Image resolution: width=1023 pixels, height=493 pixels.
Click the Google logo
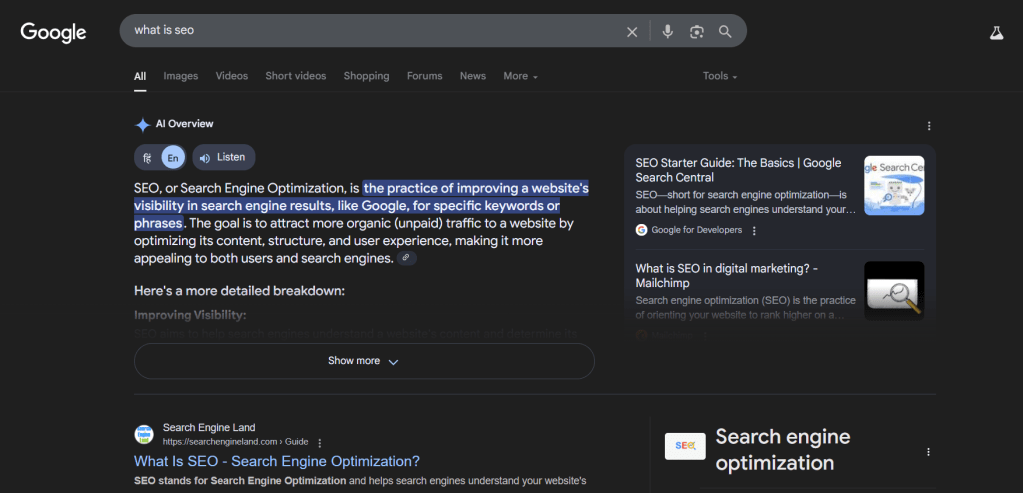pos(53,32)
